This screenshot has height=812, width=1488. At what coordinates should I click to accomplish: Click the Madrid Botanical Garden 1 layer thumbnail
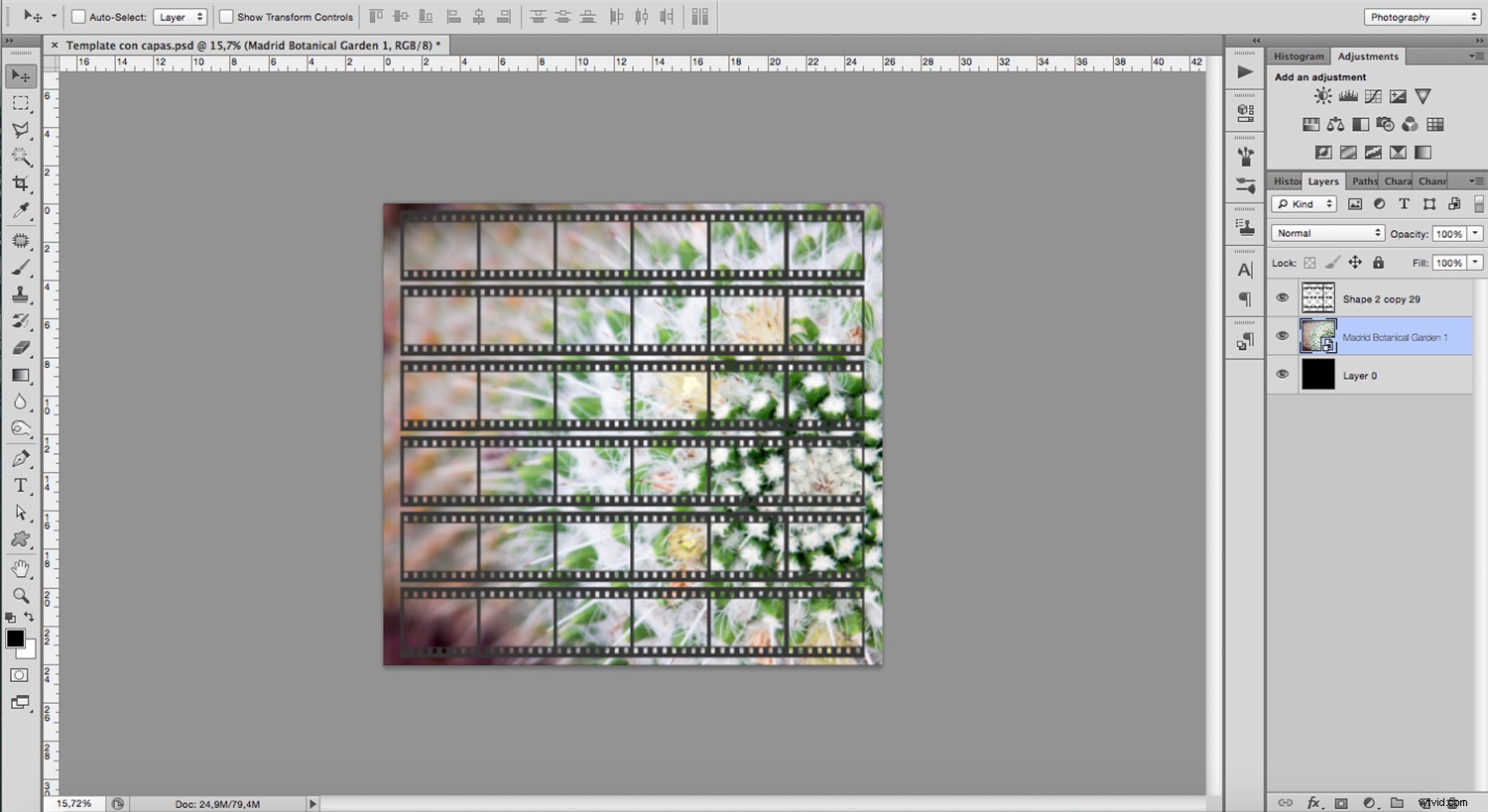(1318, 336)
